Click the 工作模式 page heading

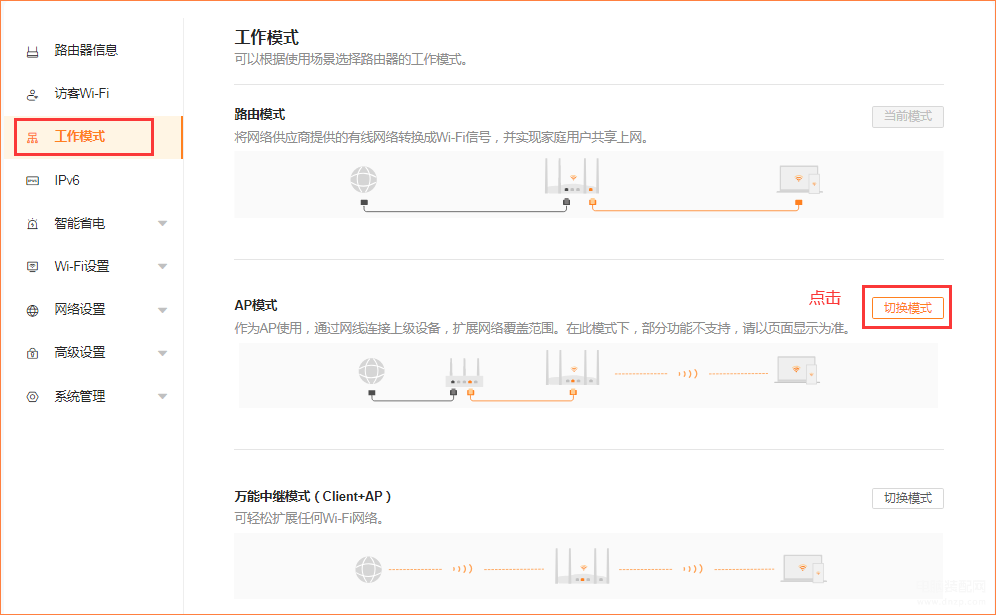[267, 37]
